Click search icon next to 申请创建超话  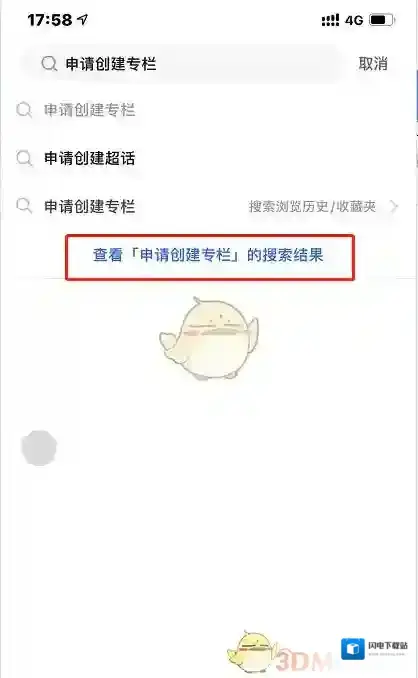pos(24,158)
